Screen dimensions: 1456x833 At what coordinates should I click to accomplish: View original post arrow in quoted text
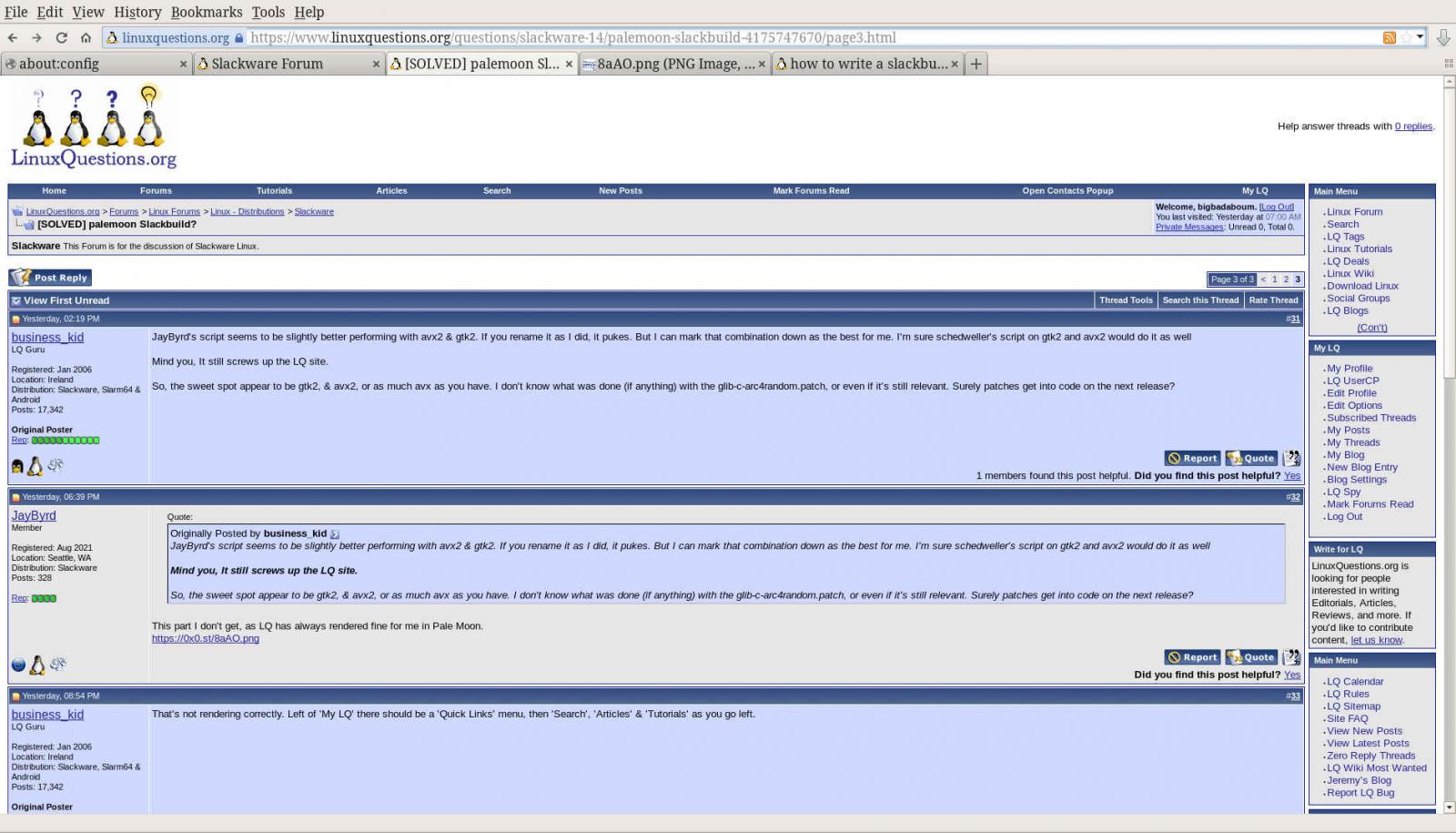point(335,534)
